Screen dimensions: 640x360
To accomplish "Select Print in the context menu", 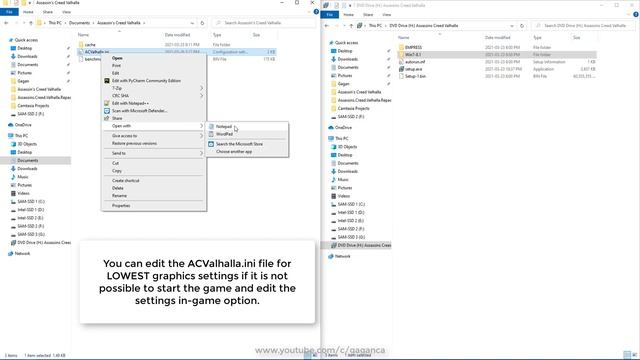I will tap(116, 66).
